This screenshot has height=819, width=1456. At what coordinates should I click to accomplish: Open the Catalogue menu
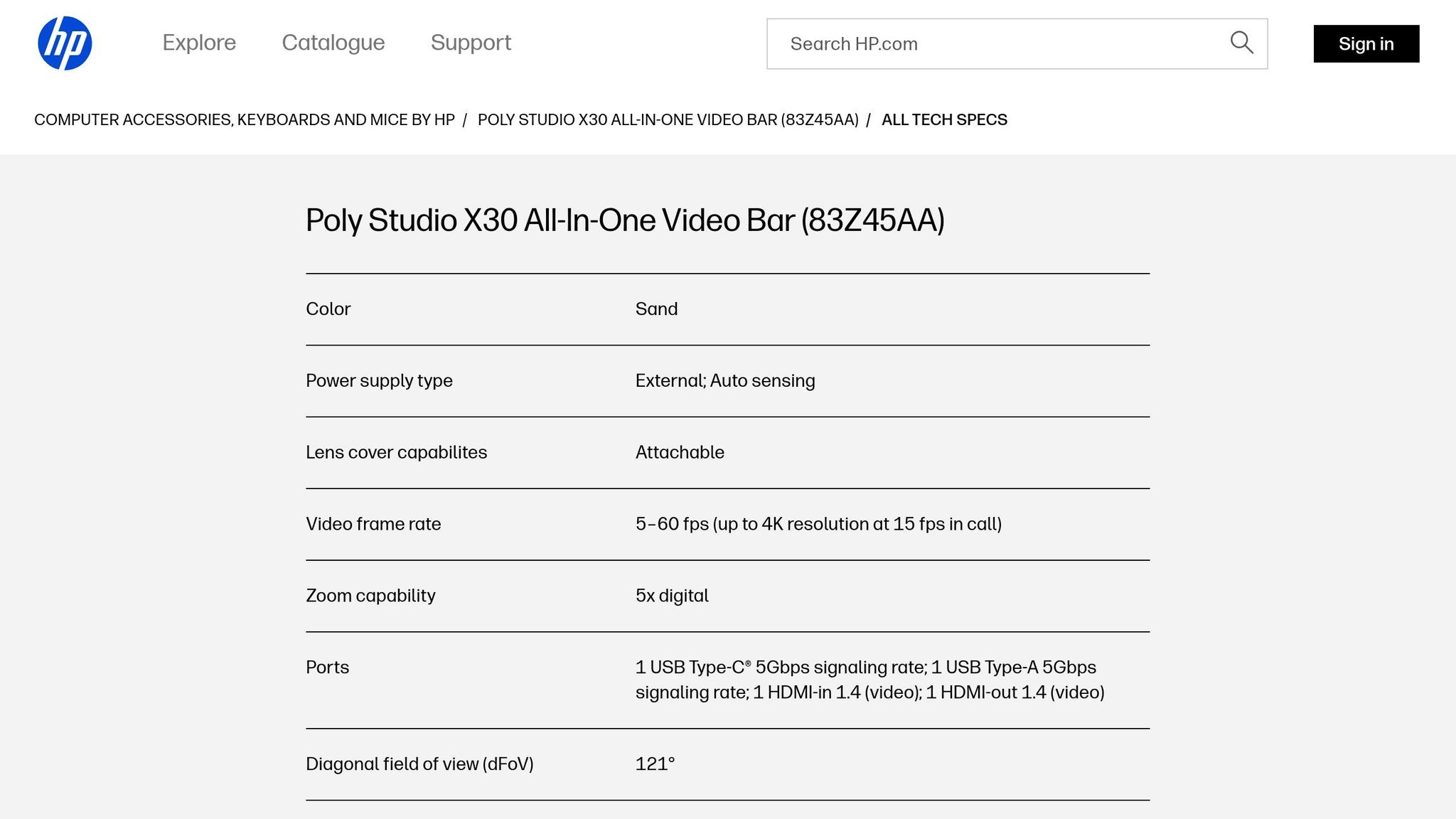click(x=333, y=43)
